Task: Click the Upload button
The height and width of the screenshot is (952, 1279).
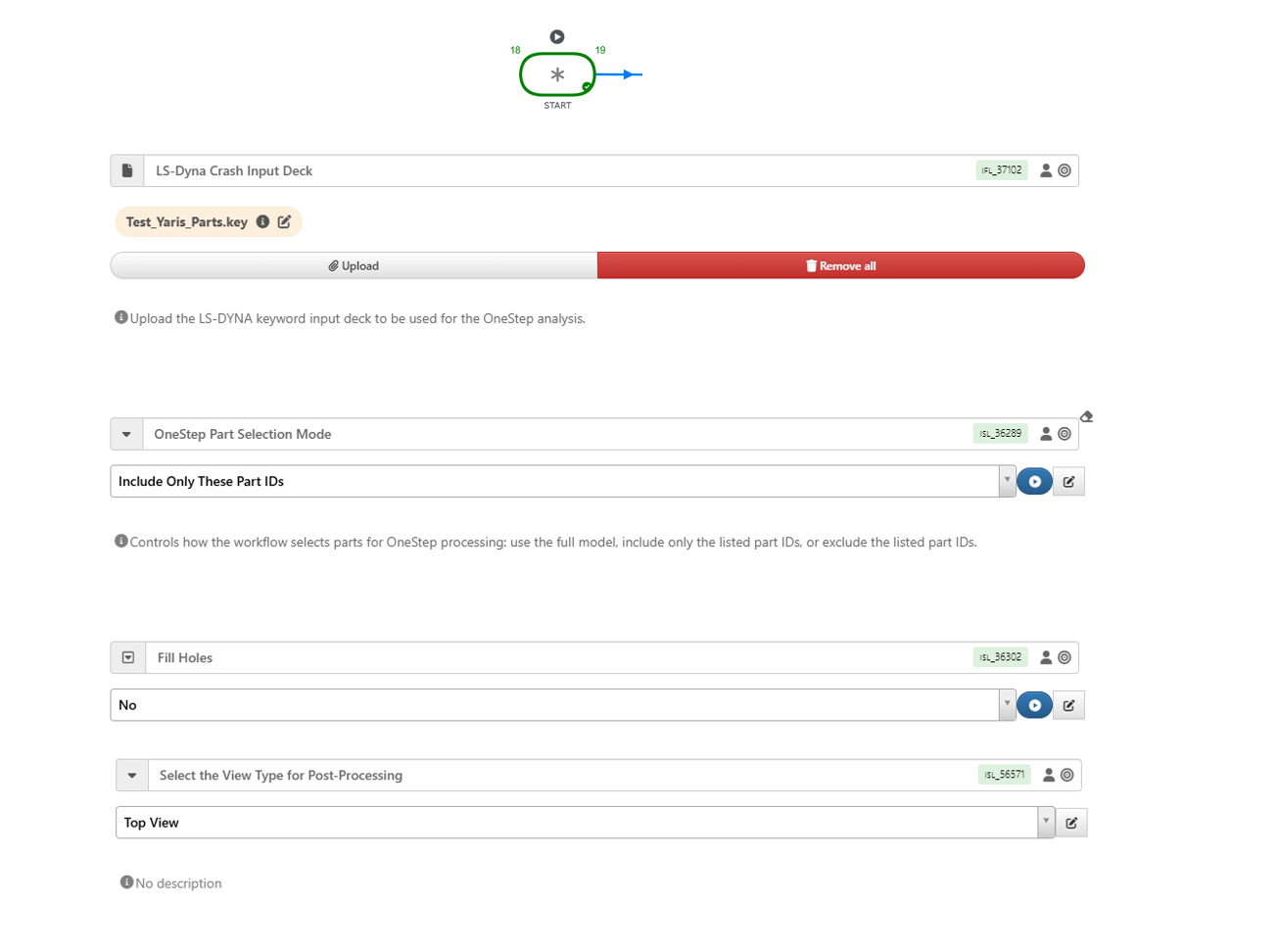Action: tap(354, 265)
